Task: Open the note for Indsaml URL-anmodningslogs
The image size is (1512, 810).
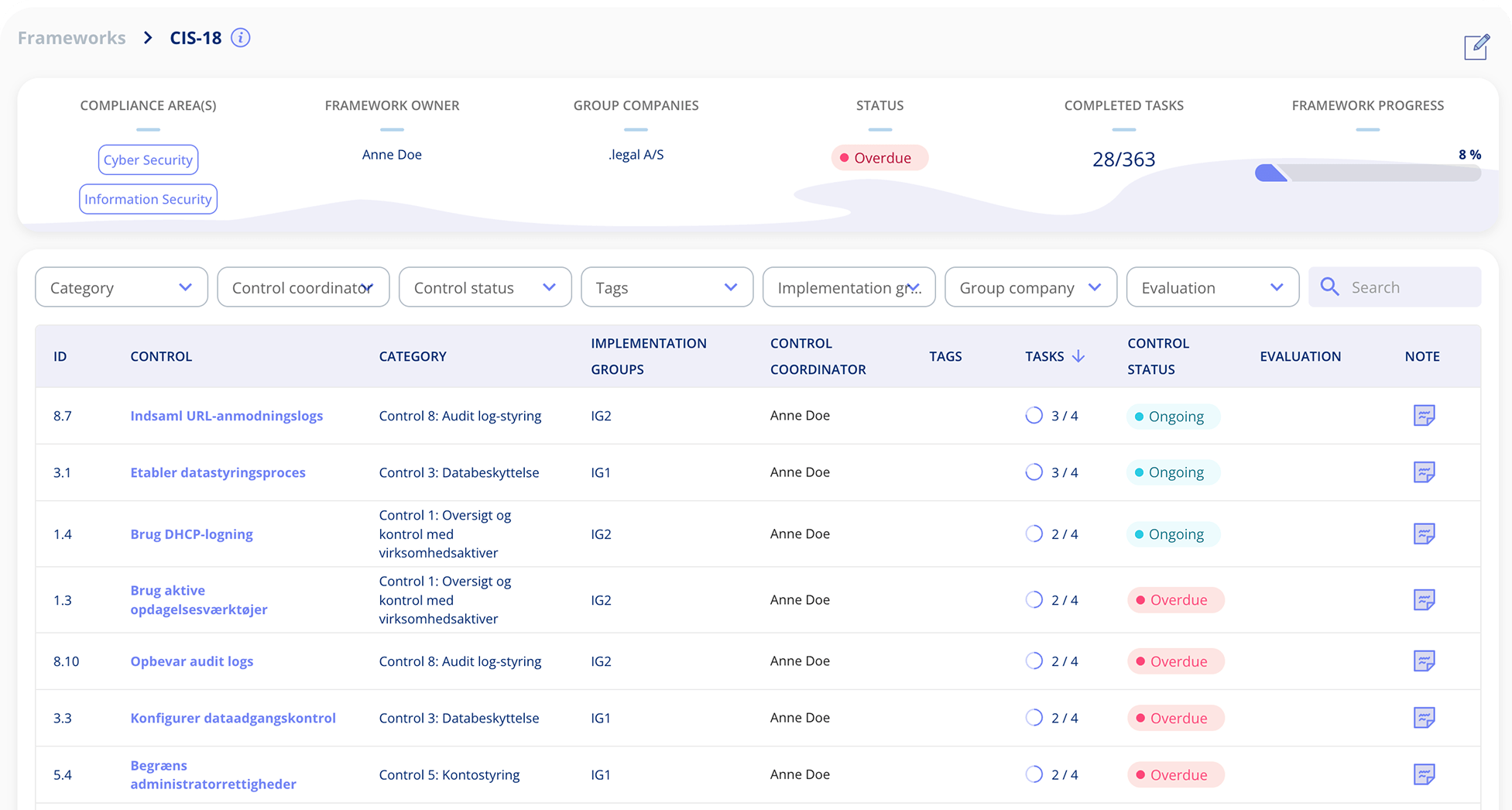Action: click(1425, 416)
